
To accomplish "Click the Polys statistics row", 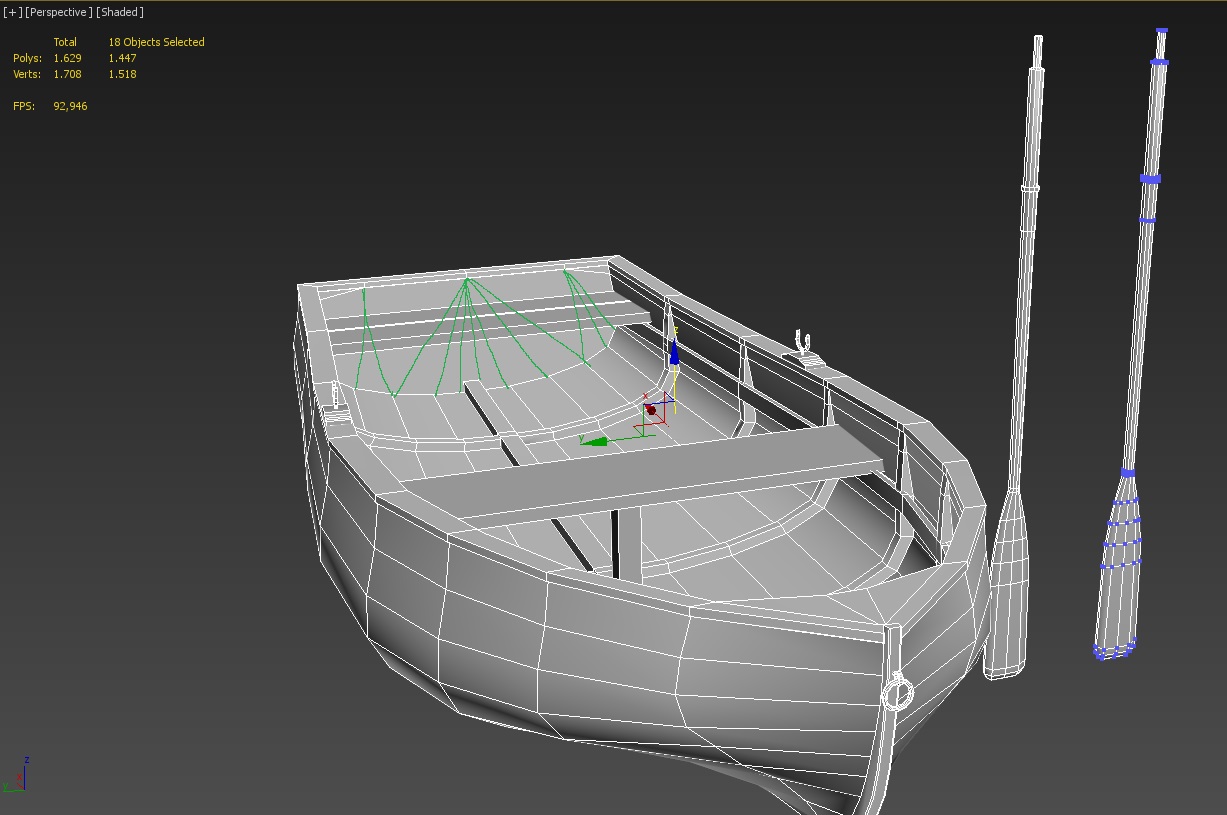I will (75, 58).
